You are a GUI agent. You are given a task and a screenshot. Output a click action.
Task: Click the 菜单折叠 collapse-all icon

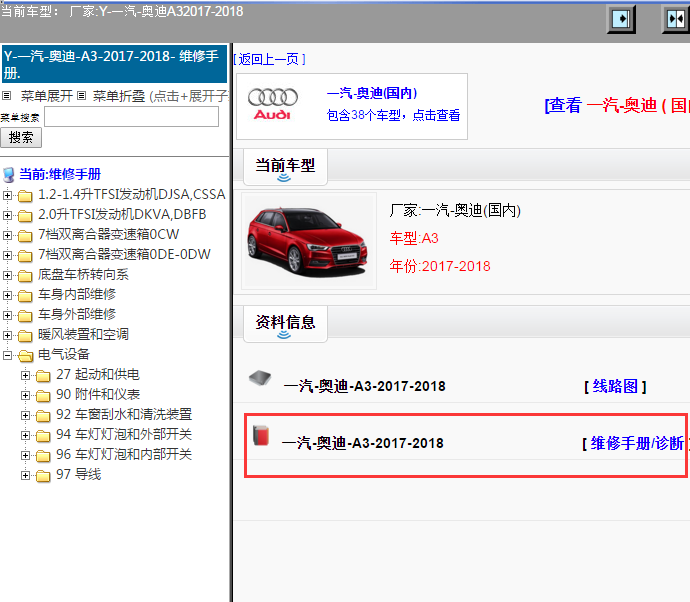coord(81,95)
